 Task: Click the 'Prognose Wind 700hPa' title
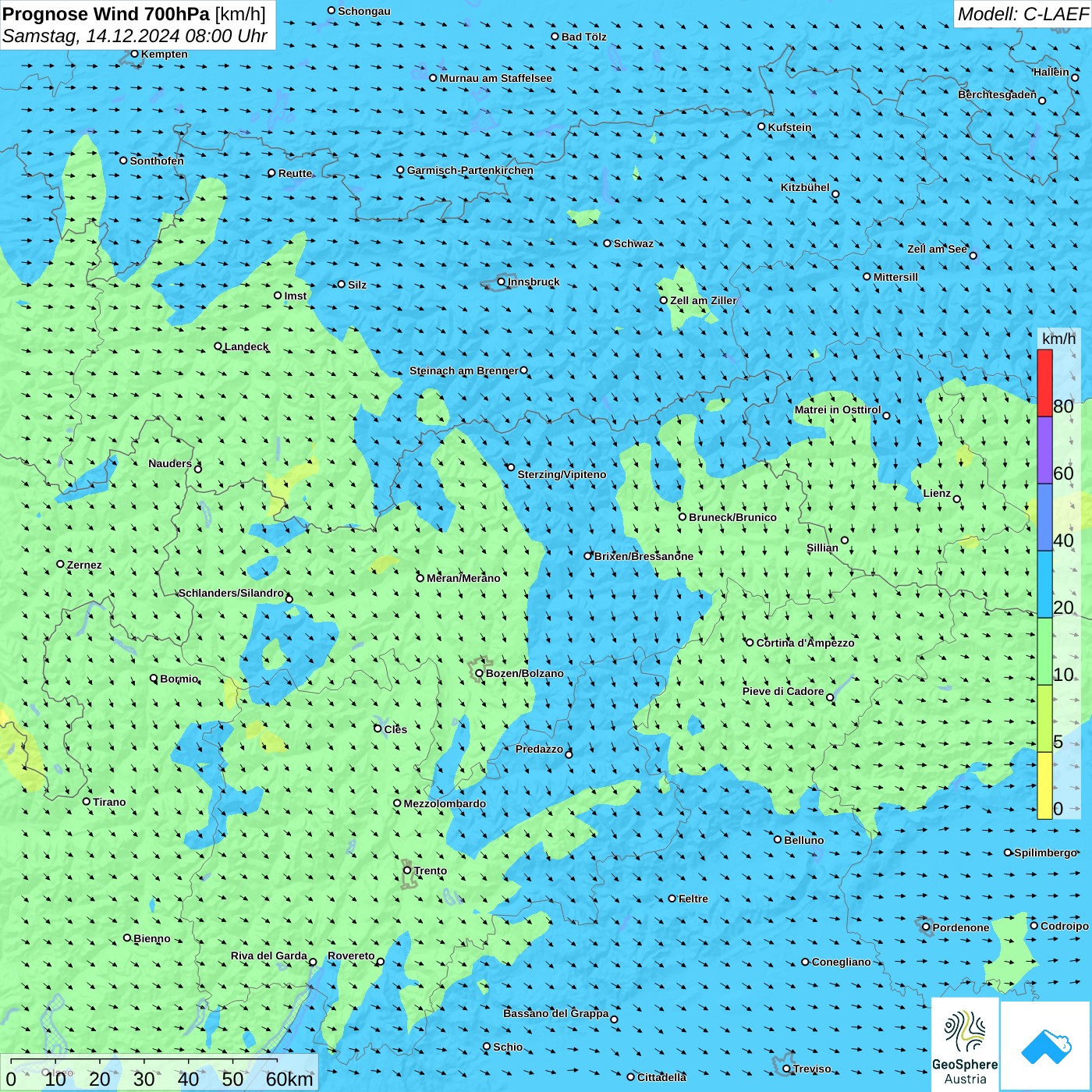coord(106,14)
